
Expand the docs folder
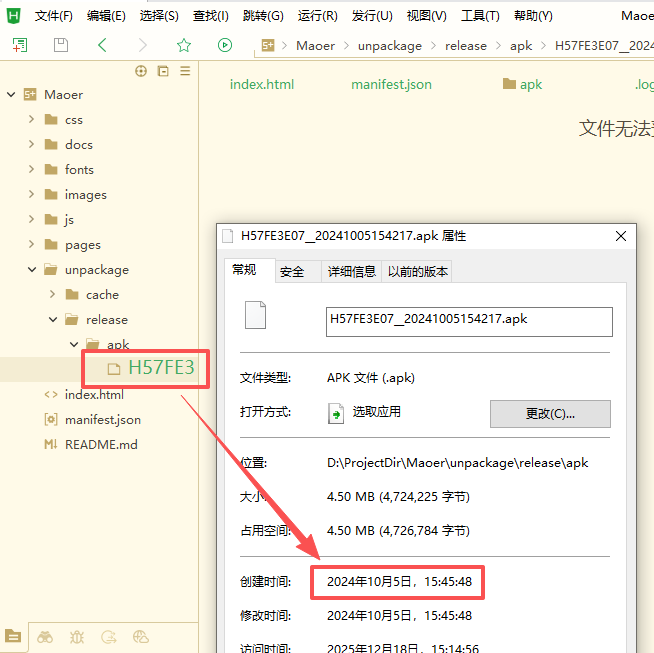32,145
